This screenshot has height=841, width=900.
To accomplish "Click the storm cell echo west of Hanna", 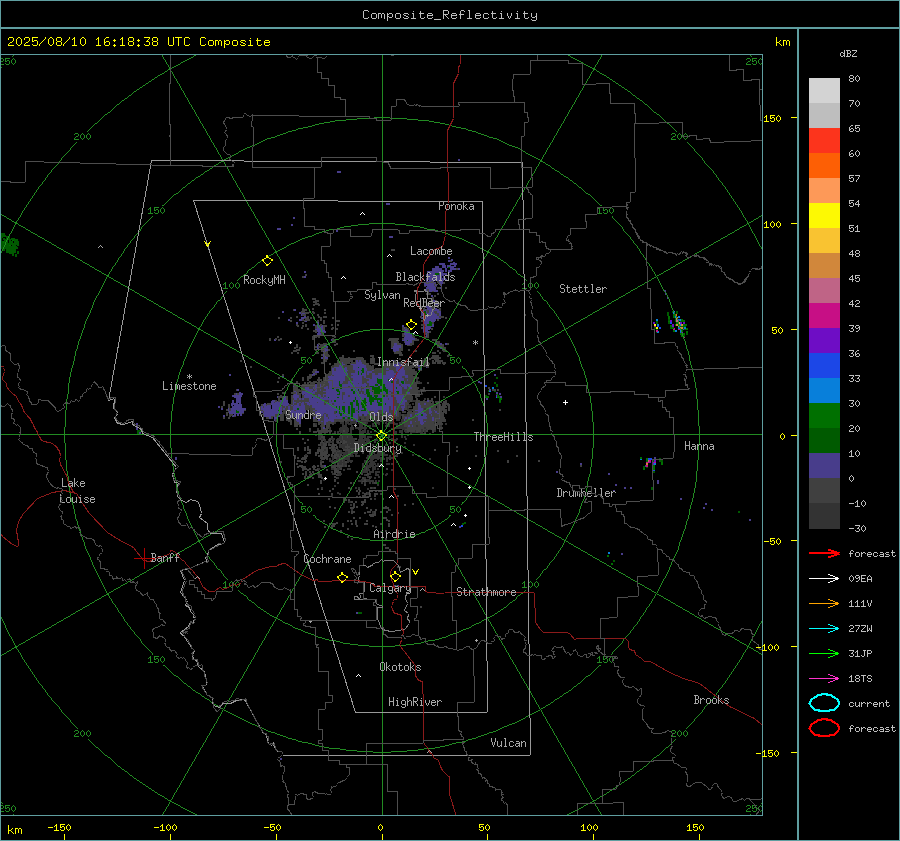I will [650, 463].
